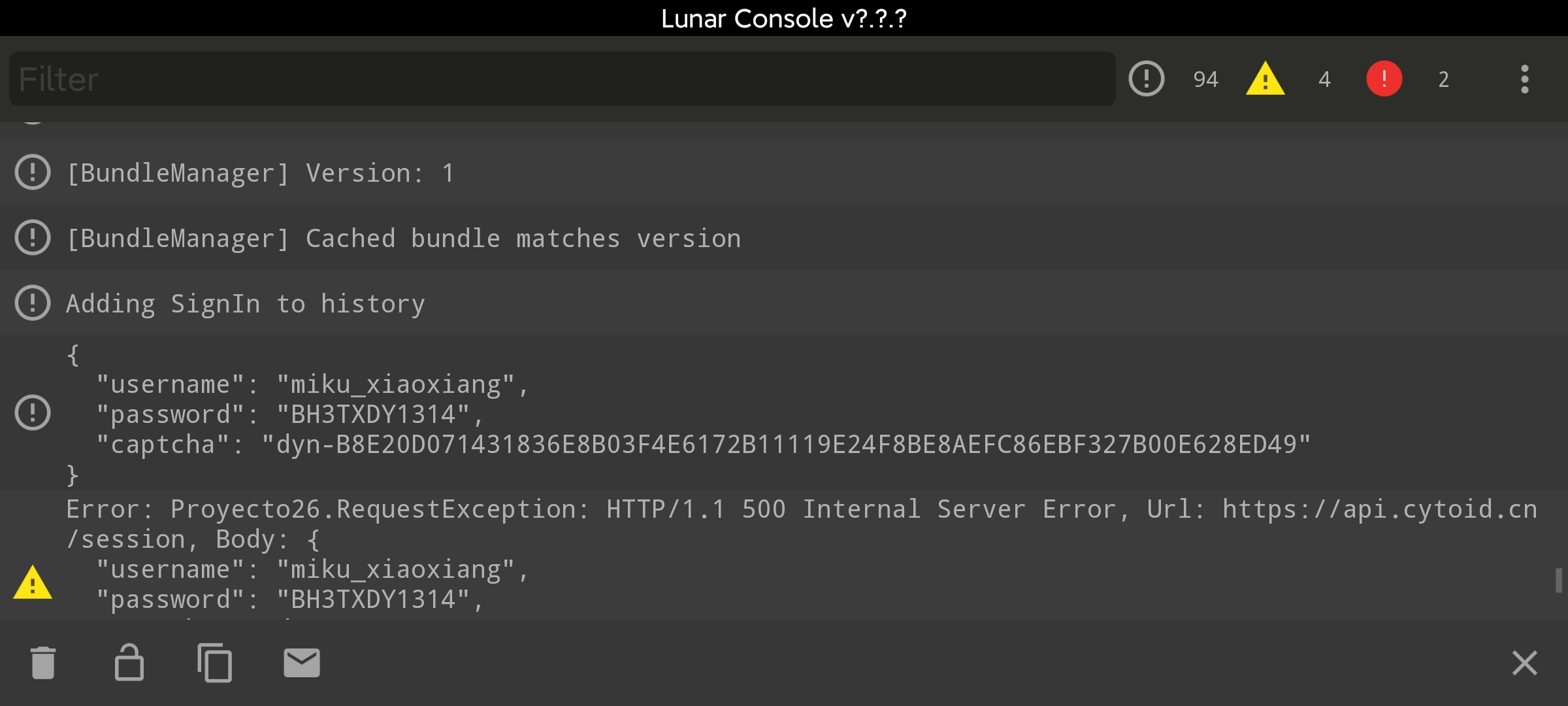
Task: Open the three-dot overflow menu
Action: tap(1524, 79)
